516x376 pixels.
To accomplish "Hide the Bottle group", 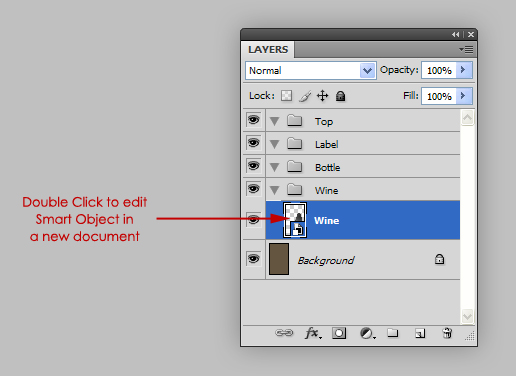I will [x=254, y=166].
